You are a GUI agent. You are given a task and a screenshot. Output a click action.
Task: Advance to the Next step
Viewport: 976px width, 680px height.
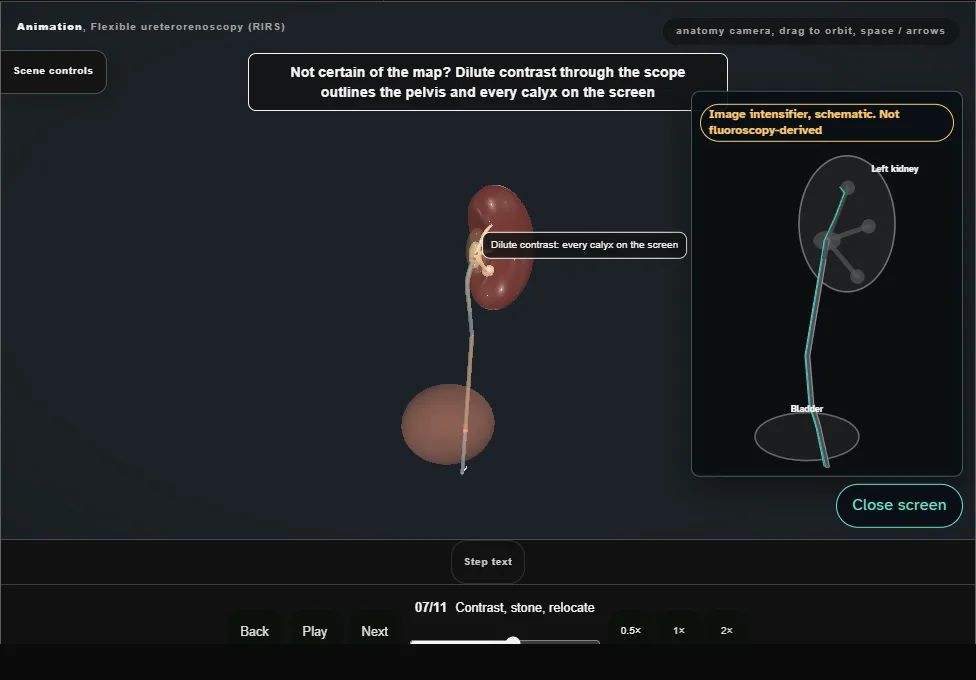point(375,631)
